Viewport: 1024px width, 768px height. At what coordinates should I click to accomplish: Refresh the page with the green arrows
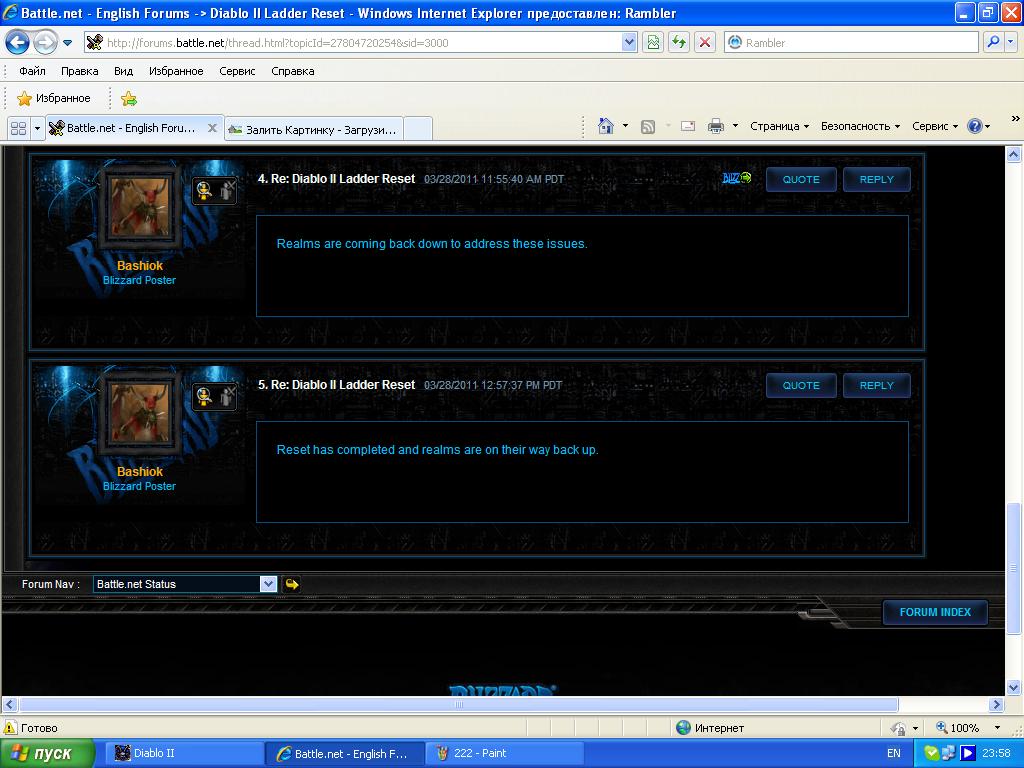click(x=679, y=43)
